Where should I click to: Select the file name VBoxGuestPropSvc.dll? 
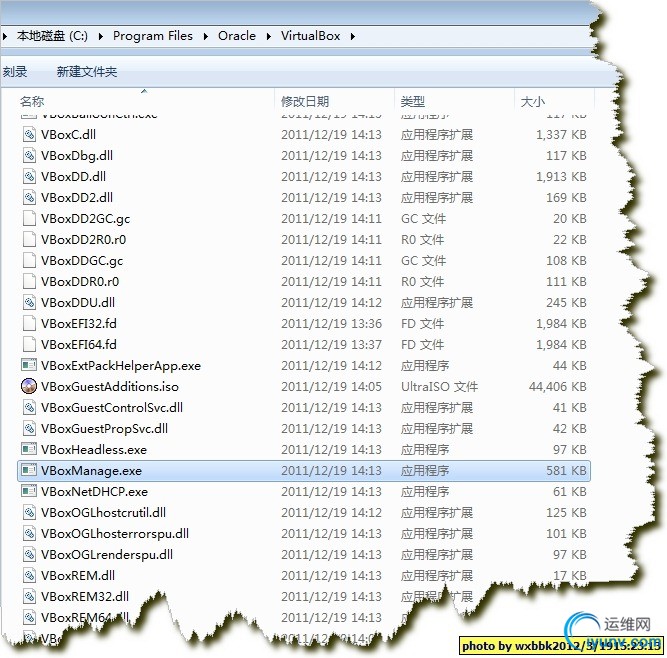[104, 429]
